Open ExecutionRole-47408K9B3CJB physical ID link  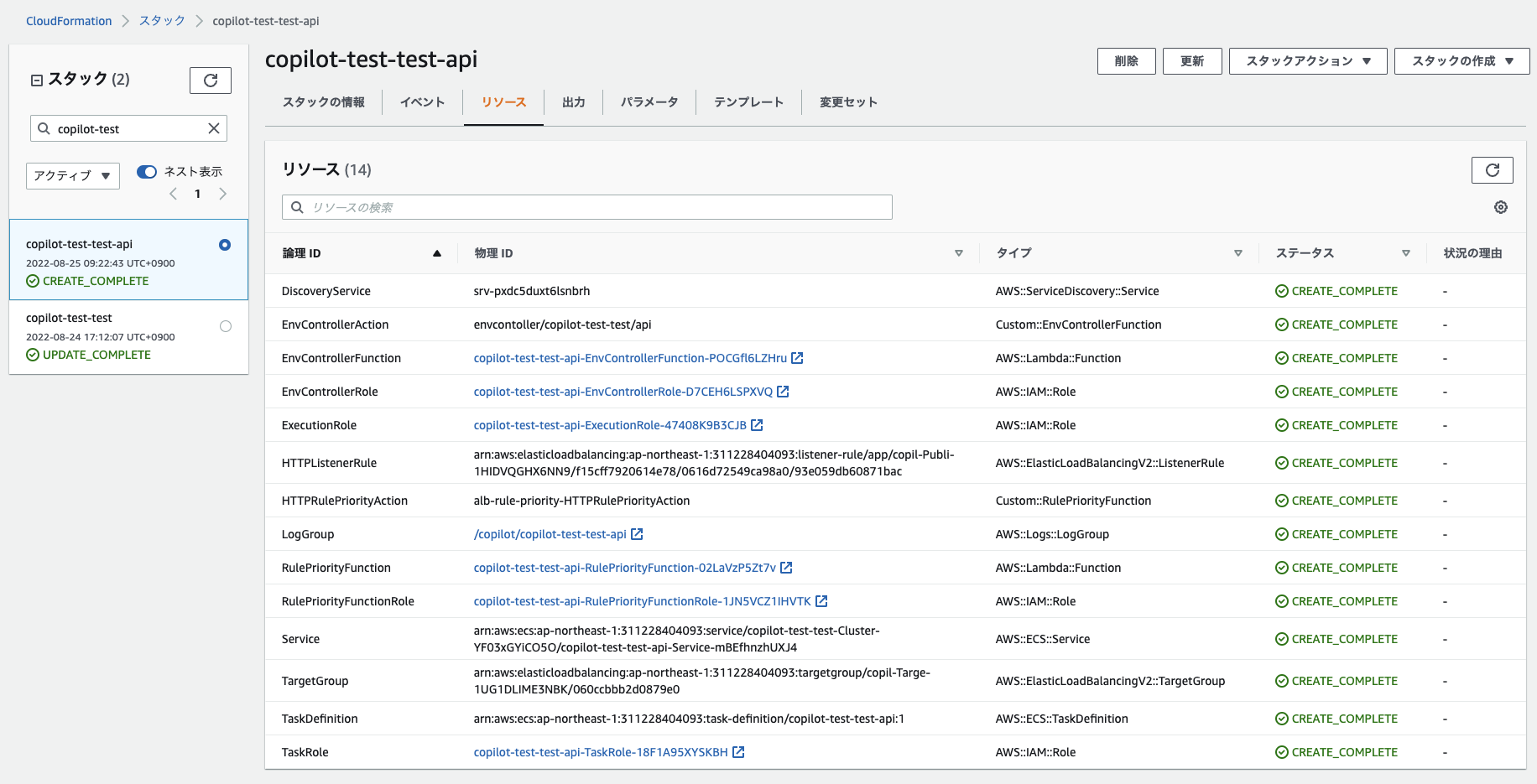pyautogui.click(x=610, y=425)
